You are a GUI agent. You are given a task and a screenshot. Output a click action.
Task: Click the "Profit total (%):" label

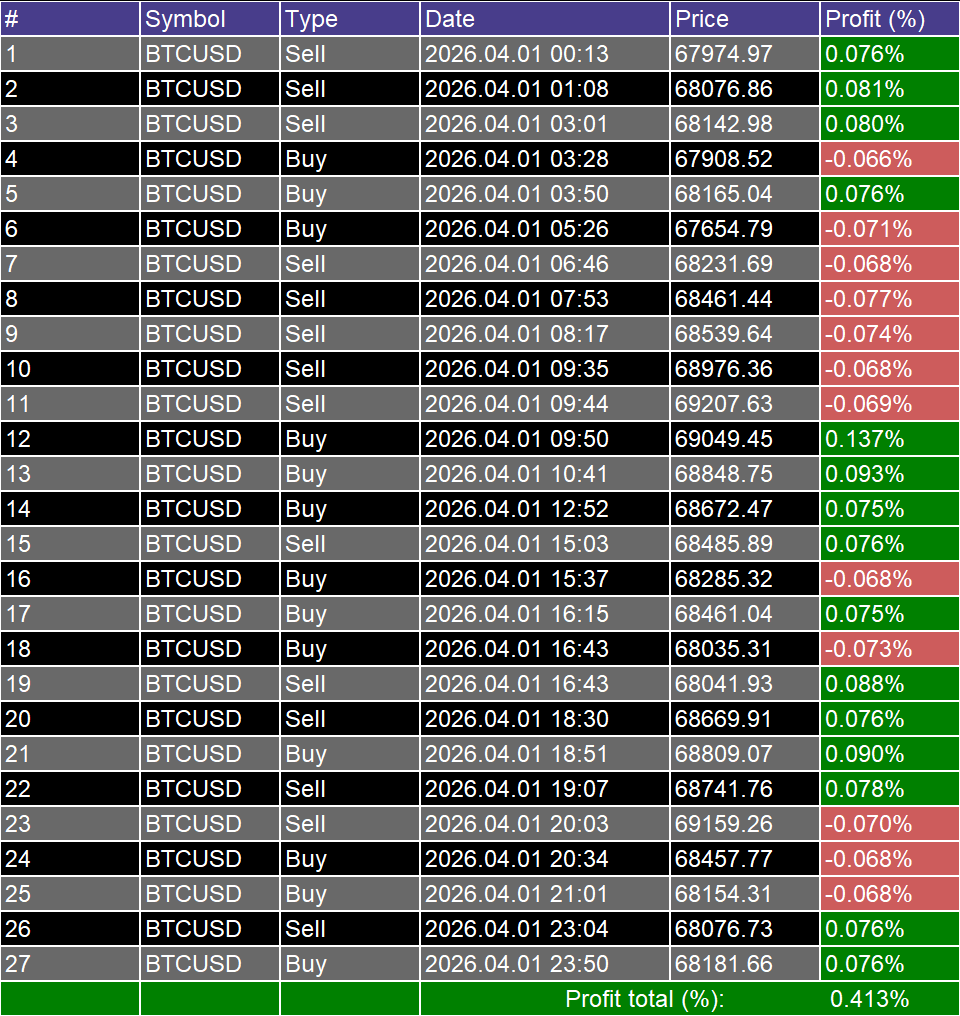click(644, 999)
